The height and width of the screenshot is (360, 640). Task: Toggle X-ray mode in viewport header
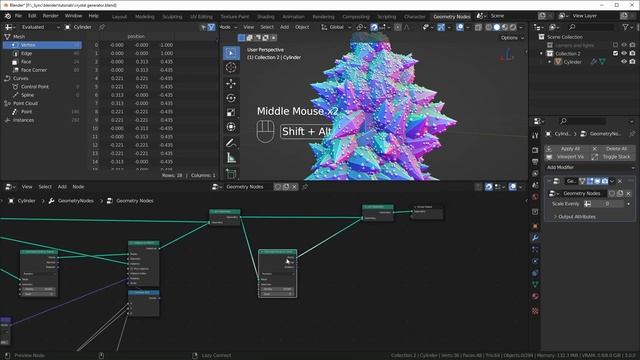coord(478,27)
